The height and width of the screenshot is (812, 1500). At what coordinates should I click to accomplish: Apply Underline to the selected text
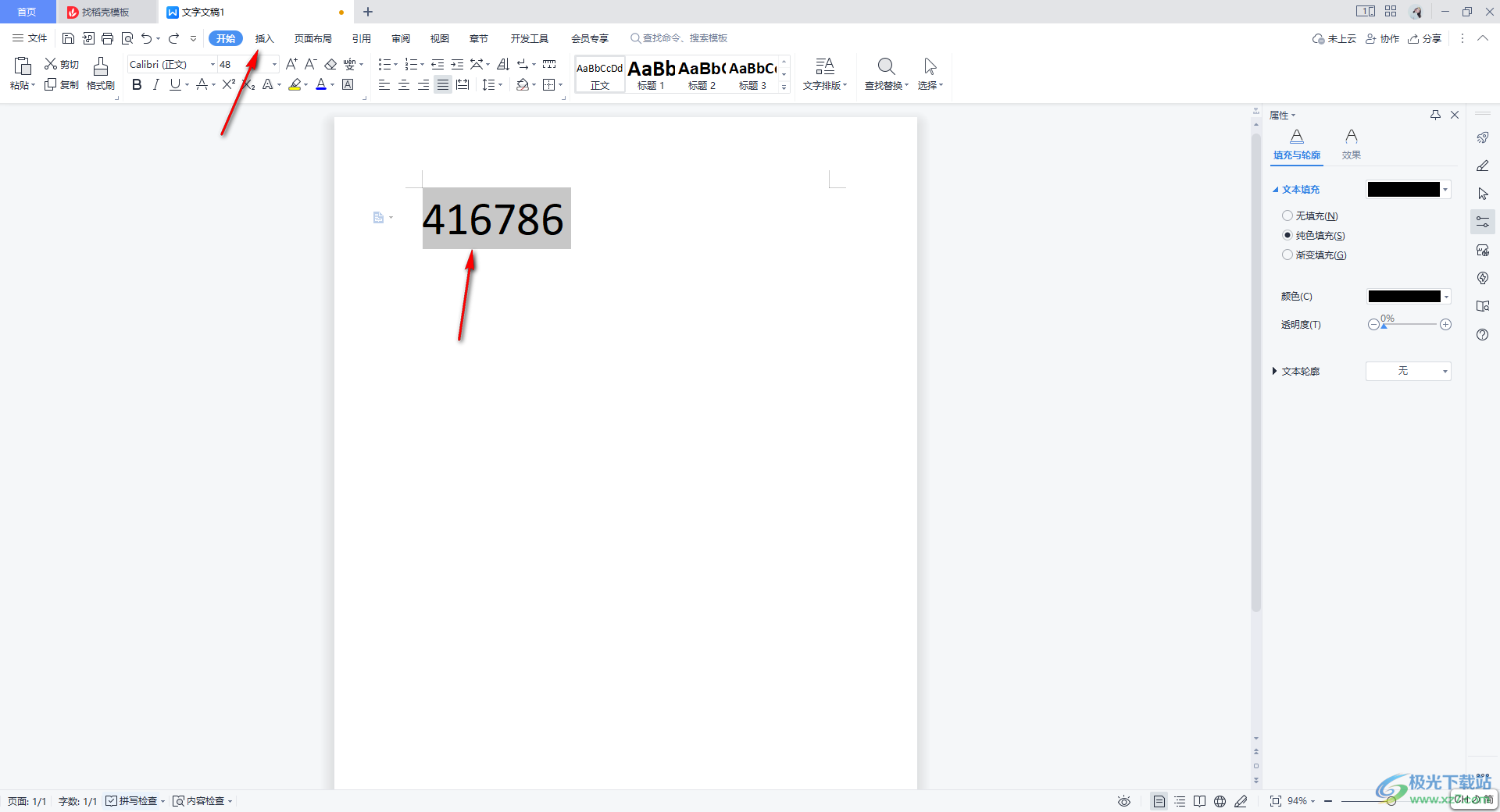pos(175,84)
